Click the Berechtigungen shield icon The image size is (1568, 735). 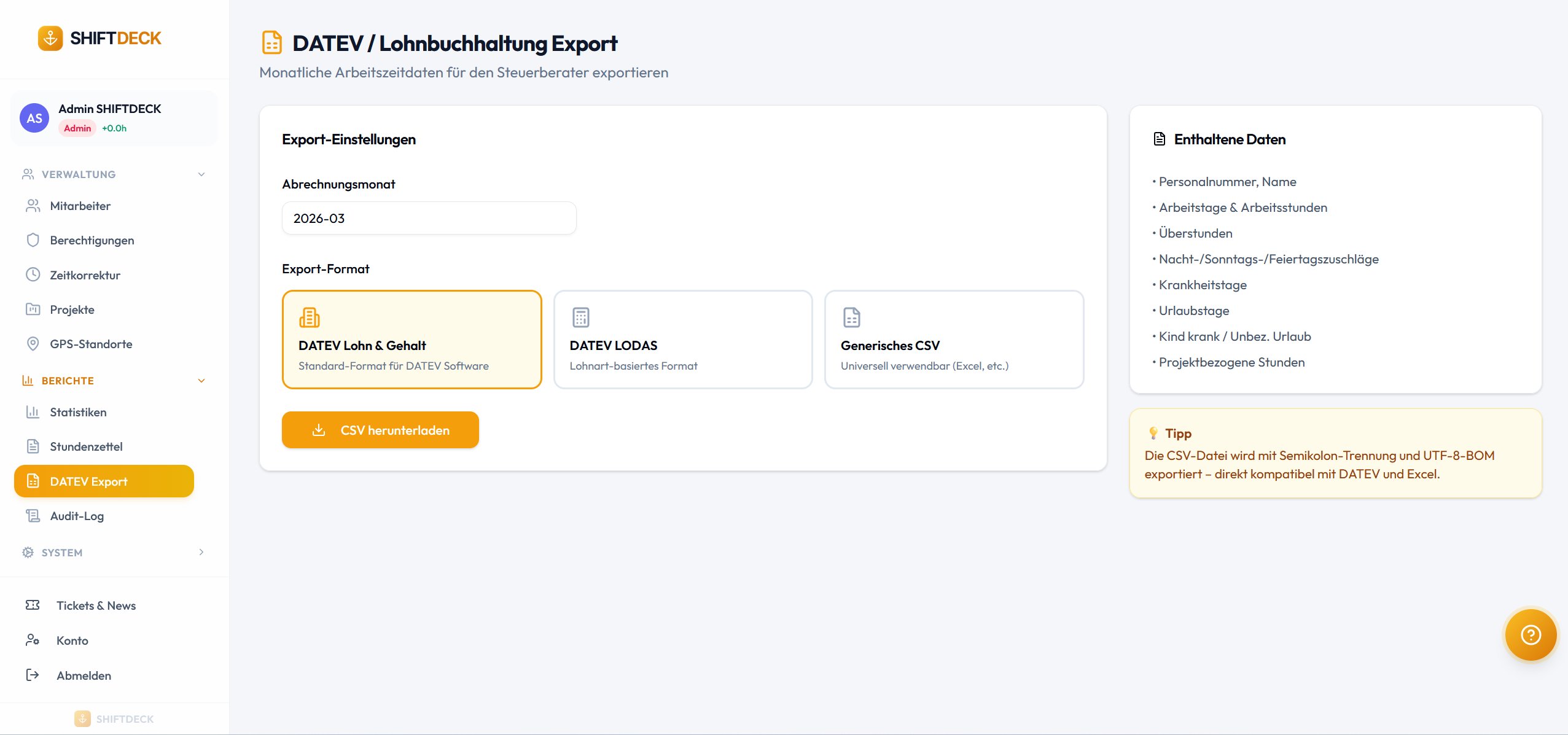pos(33,240)
